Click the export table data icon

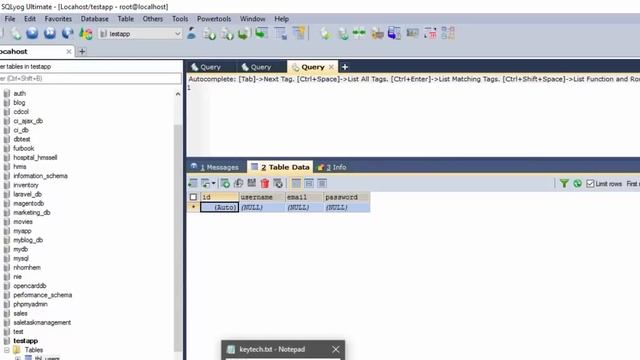pyautogui.click(x=193, y=183)
